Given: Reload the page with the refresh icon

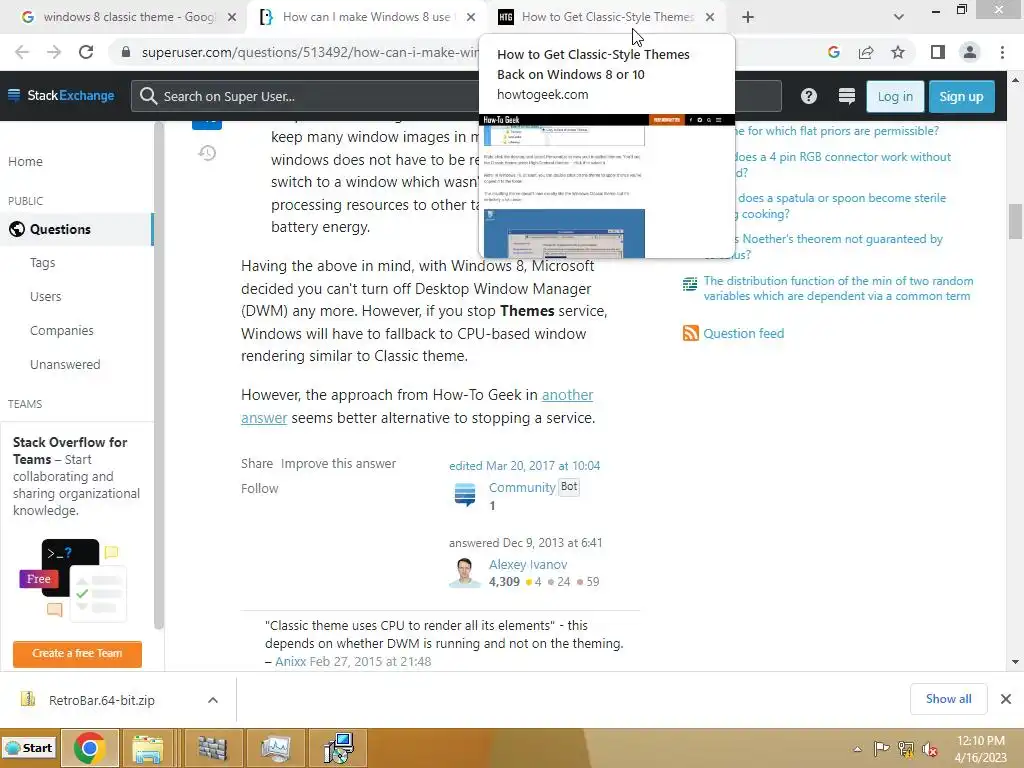Looking at the screenshot, I should [x=86, y=52].
